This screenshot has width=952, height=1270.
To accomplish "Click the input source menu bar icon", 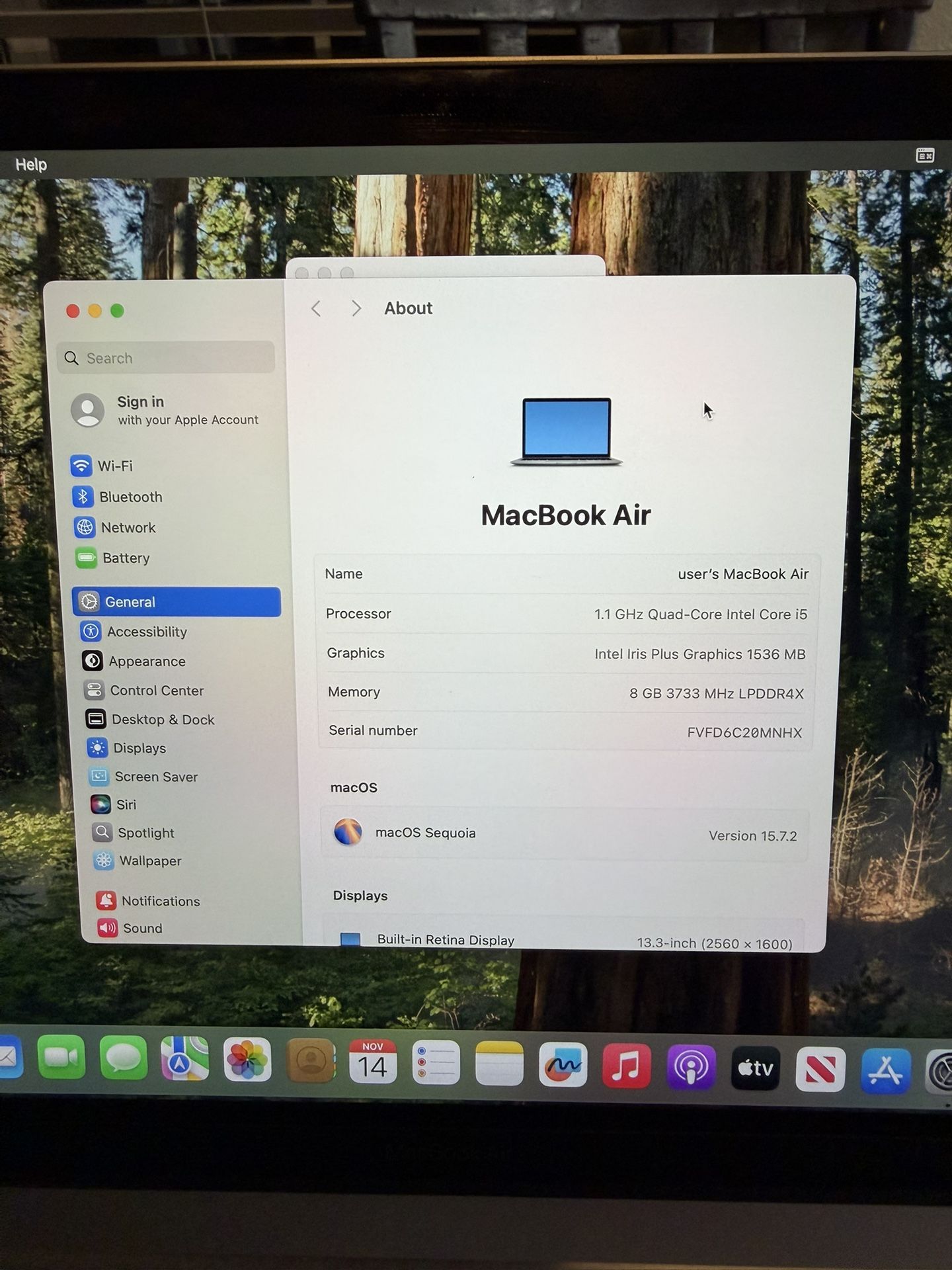I will point(925,155).
